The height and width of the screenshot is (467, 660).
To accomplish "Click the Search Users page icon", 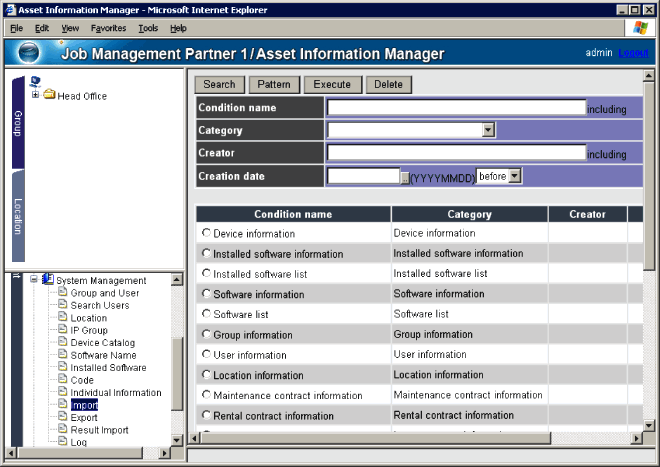I will [x=62, y=305].
